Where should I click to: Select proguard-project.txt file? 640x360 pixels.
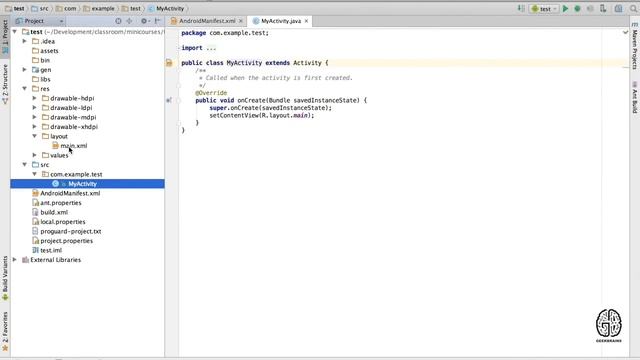coord(70,231)
